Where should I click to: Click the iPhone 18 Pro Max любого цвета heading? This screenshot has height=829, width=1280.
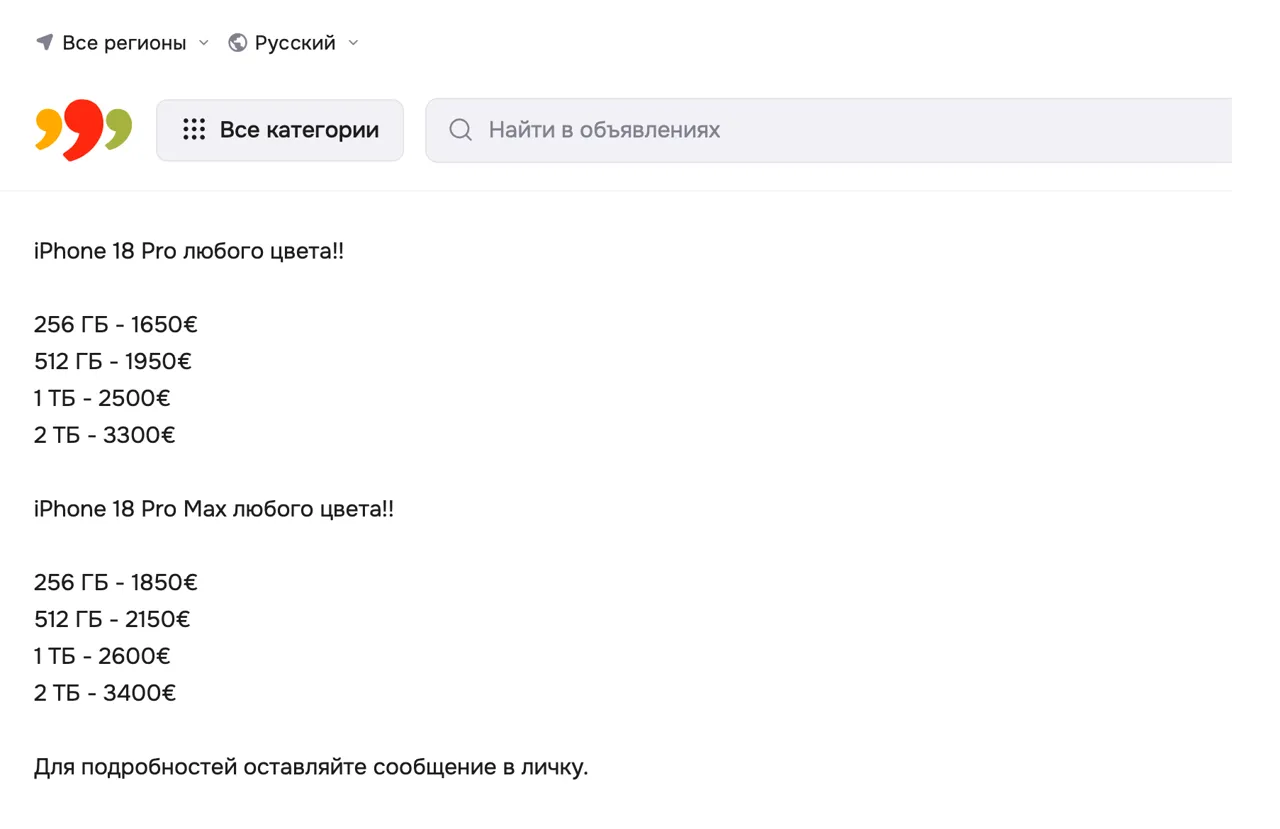[214, 509]
